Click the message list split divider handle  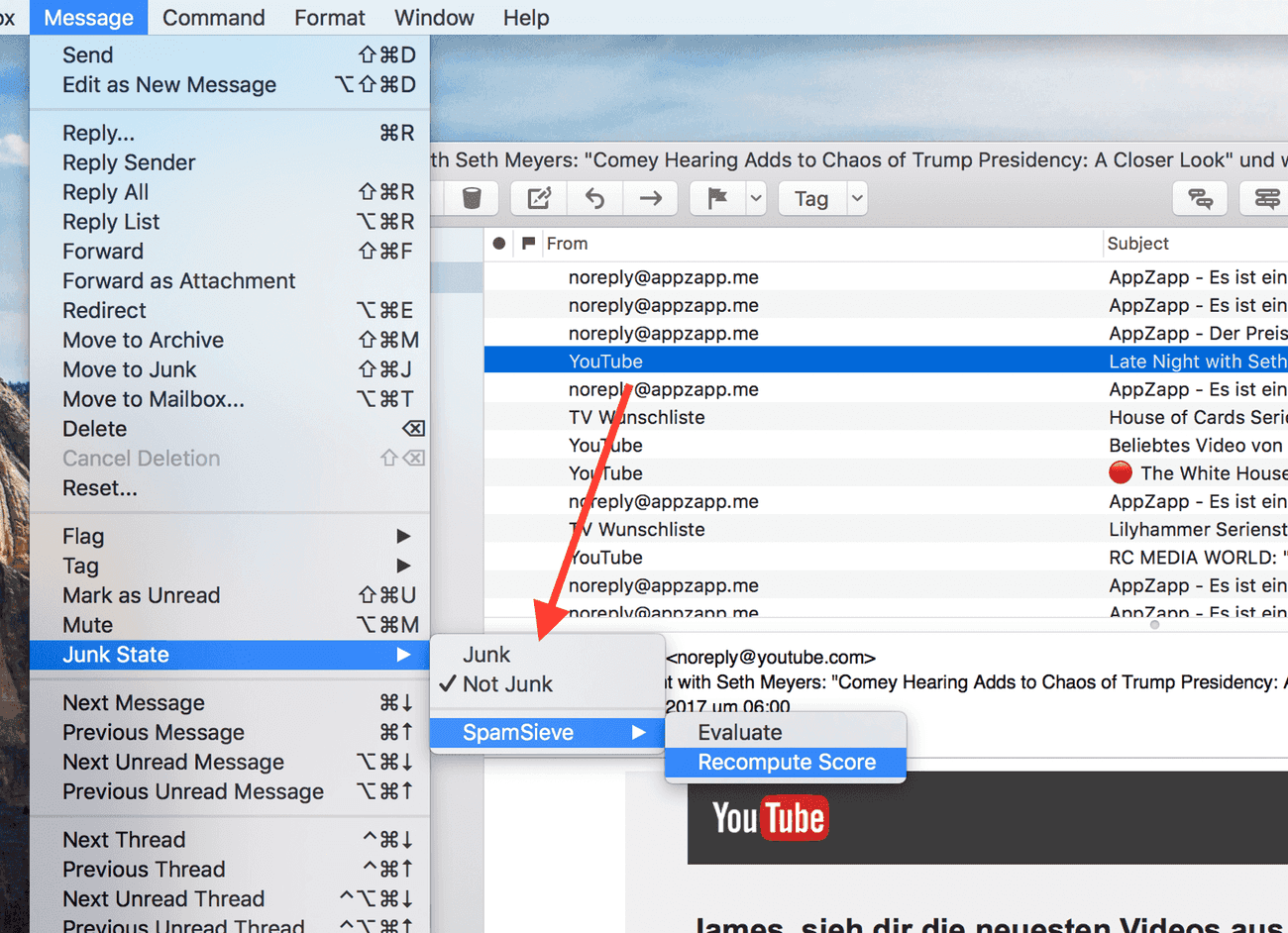point(1154,625)
